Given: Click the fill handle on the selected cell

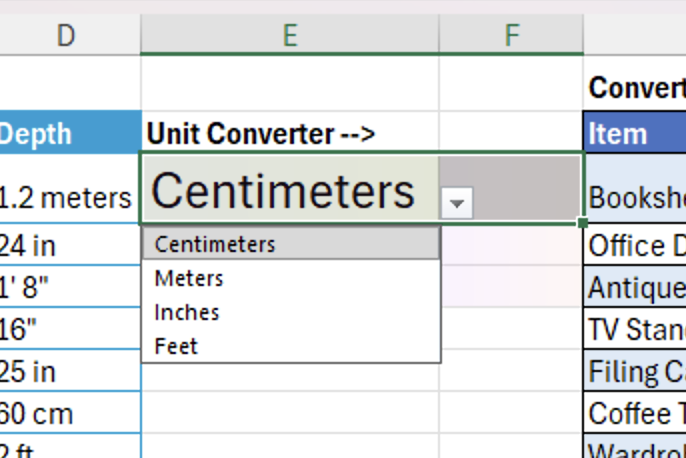Looking at the screenshot, I should pos(583,223).
